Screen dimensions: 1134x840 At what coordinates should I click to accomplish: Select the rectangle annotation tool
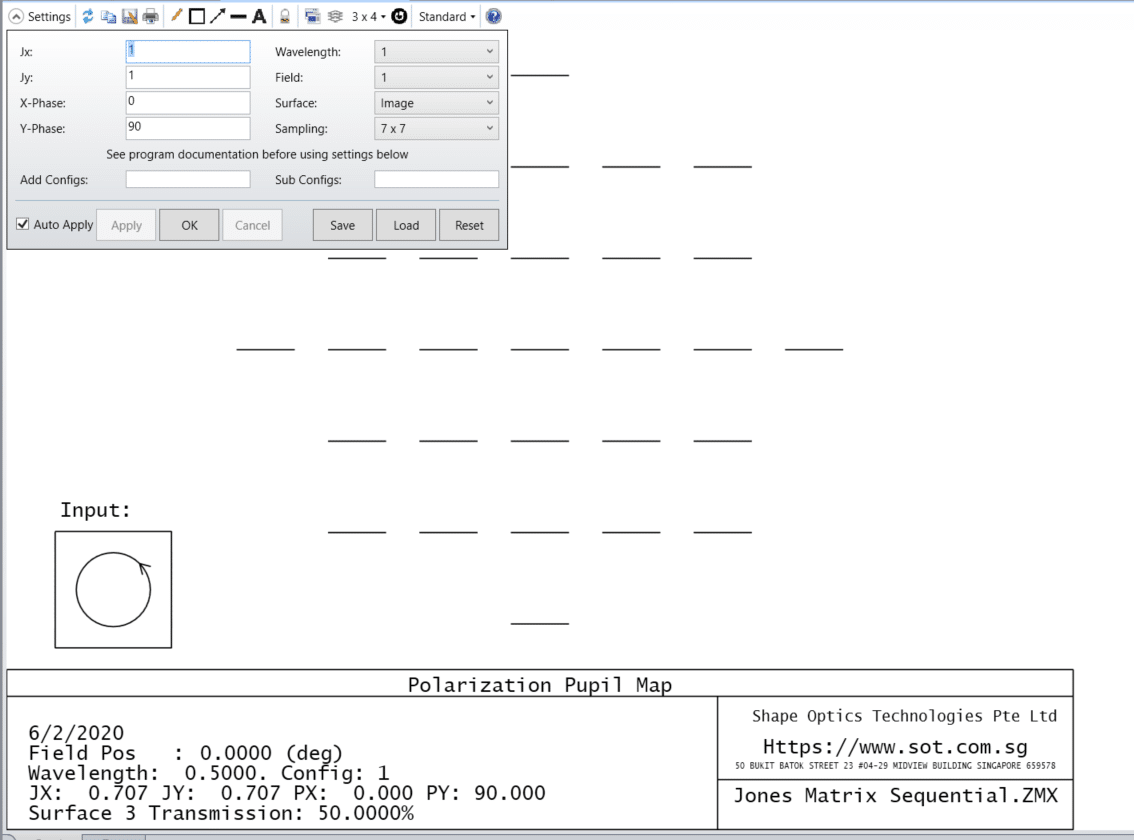pos(196,16)
